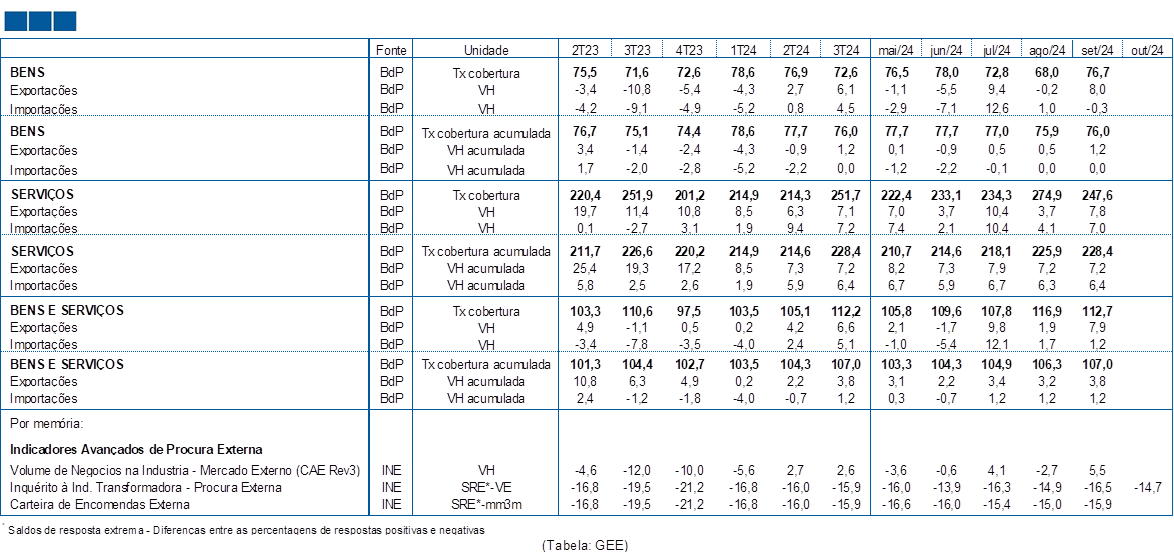Viewport: 1174px width, 554px height.
Task: Select the value 25,4
Action: pos(586,269)
